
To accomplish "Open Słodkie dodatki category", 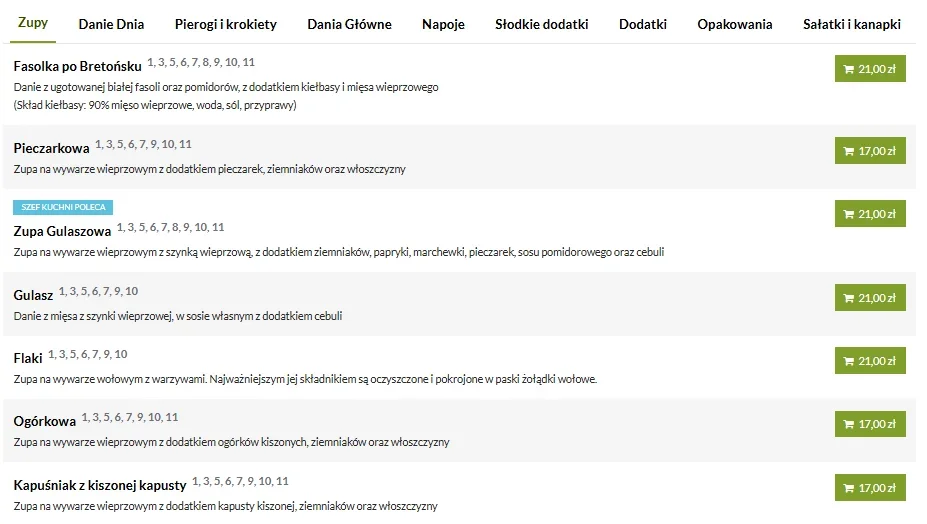I will pos(541,24).
